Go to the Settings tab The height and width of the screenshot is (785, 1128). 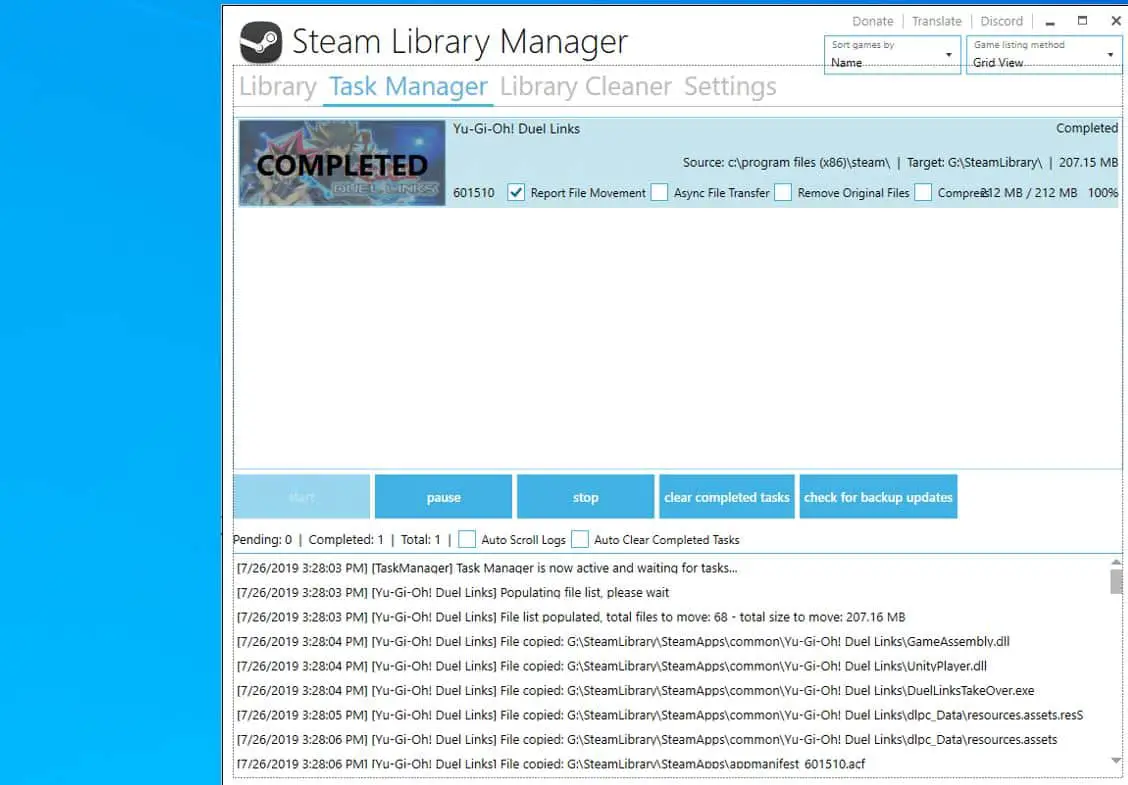(730, 86)
